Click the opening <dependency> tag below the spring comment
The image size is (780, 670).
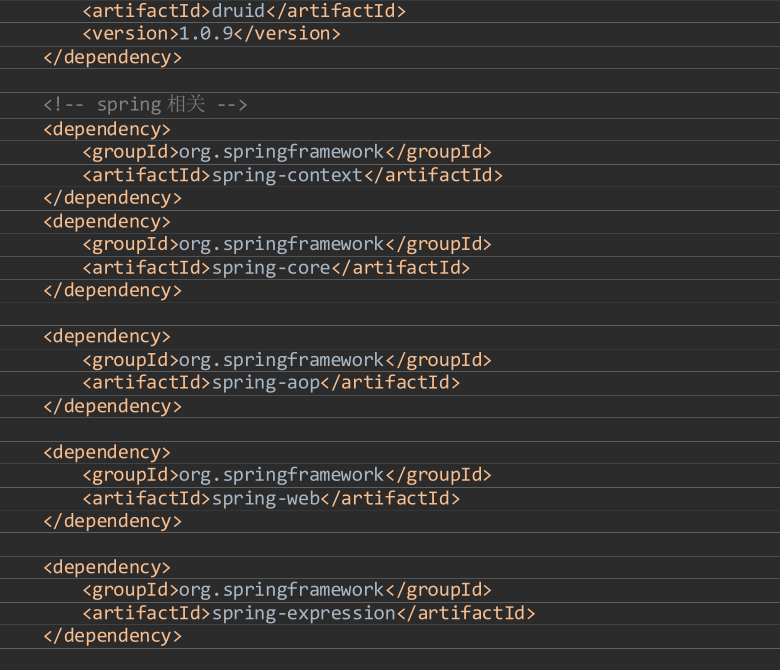pyautogui.click(x=107, y=129)
